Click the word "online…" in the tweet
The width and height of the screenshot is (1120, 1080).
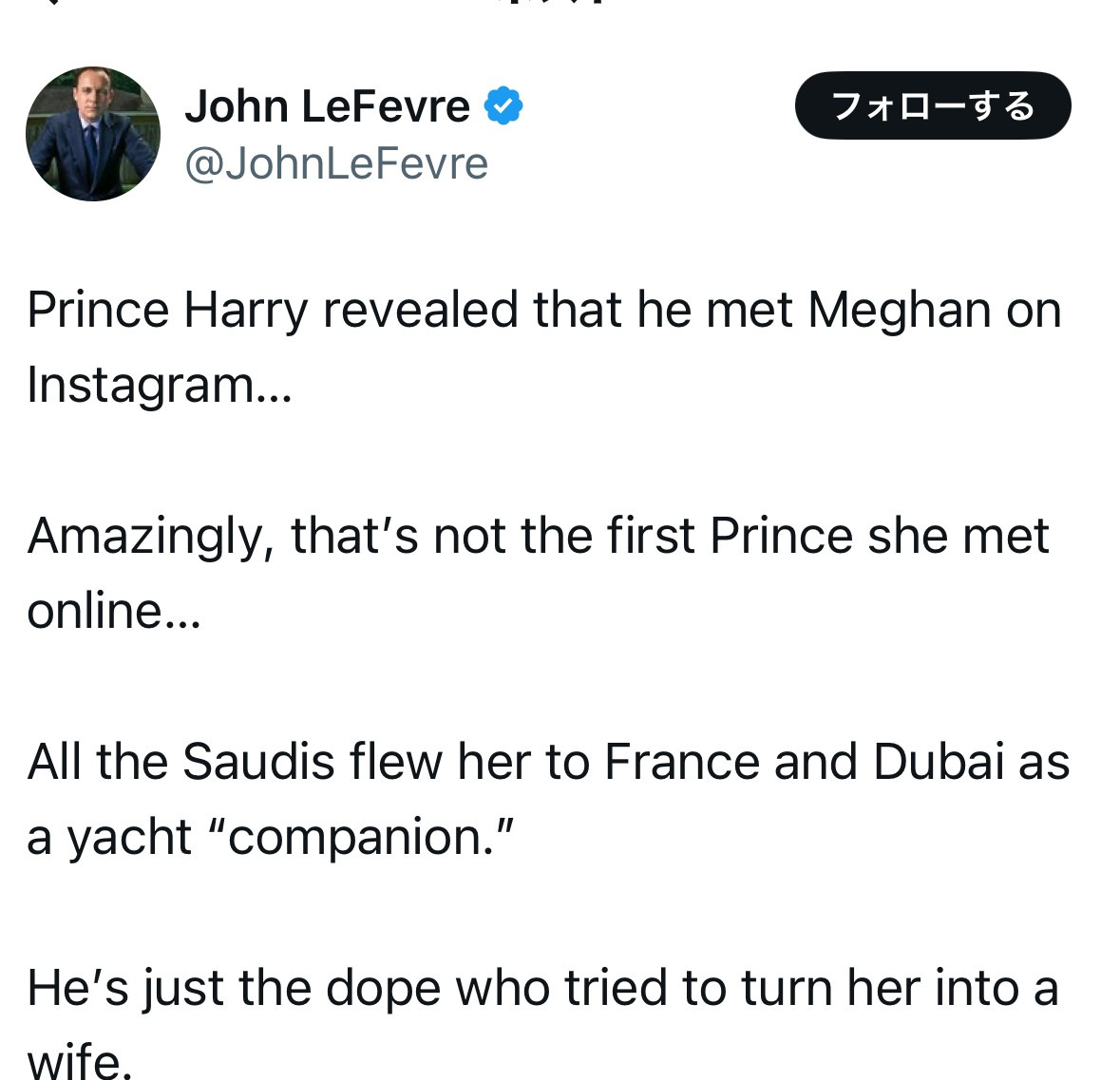(113, 611)
